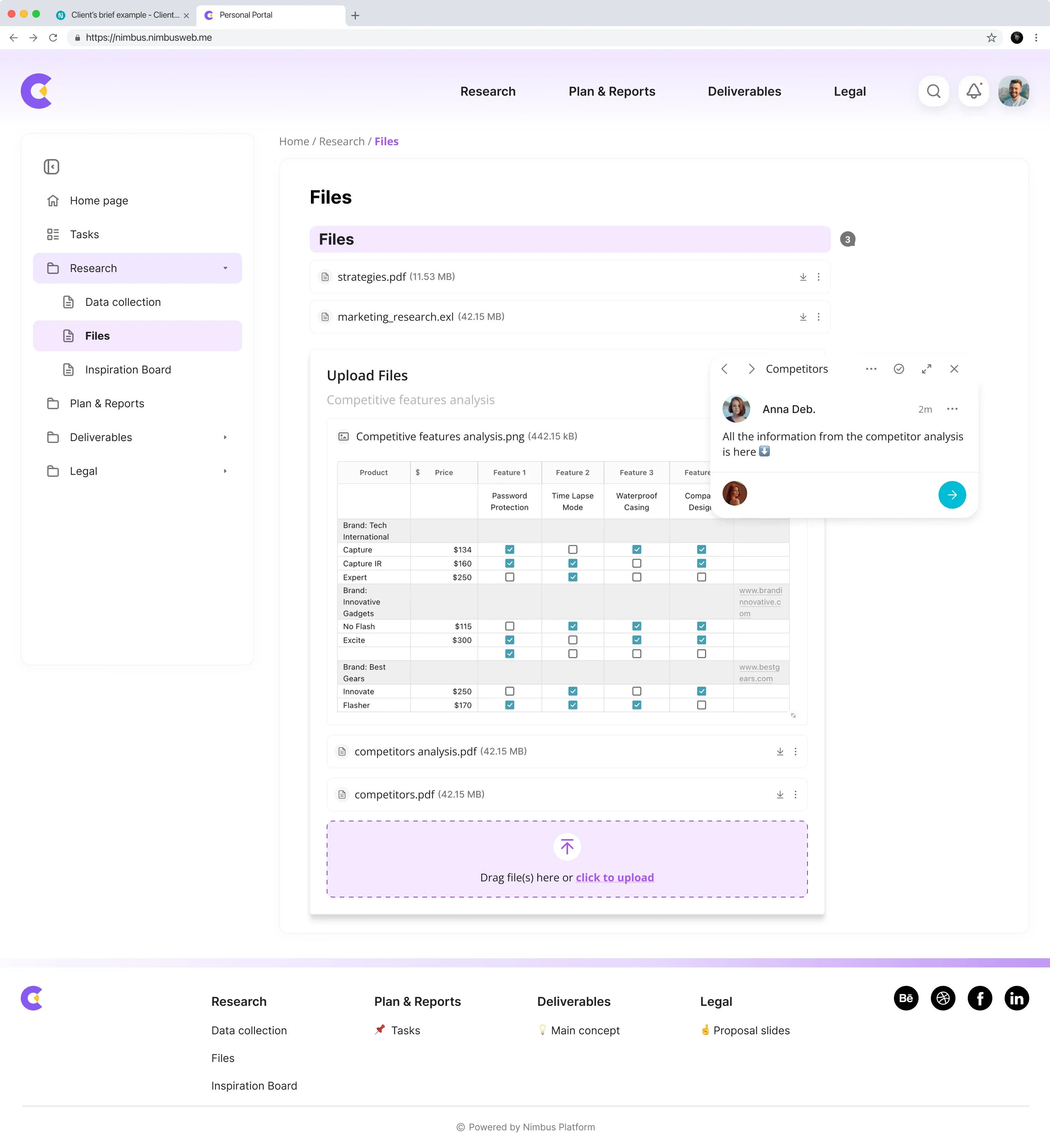Click the 'click to upload' link
Image resolution: width=1050 pixels, height=1148 pixels.
[x=615, y=878]
